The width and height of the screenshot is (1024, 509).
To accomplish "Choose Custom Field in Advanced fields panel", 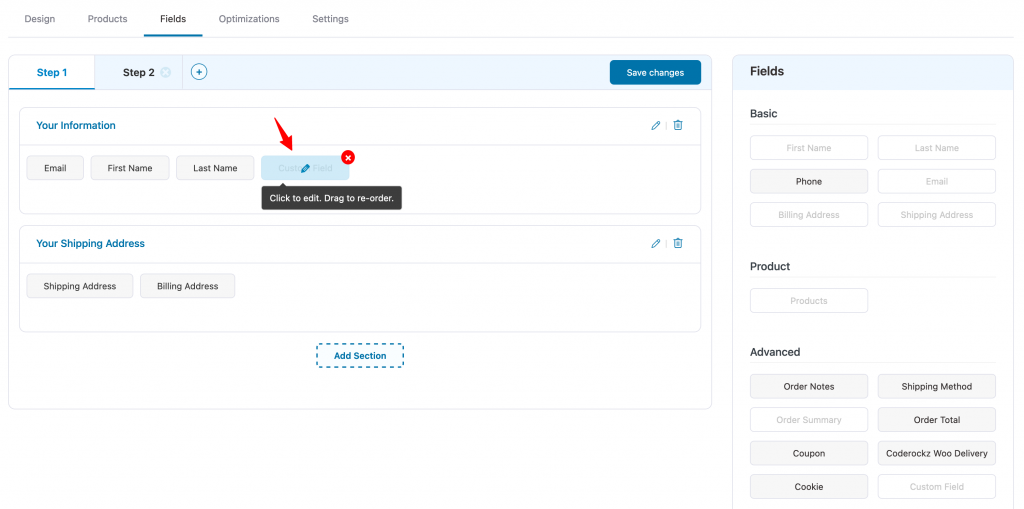I will point(936,487).
